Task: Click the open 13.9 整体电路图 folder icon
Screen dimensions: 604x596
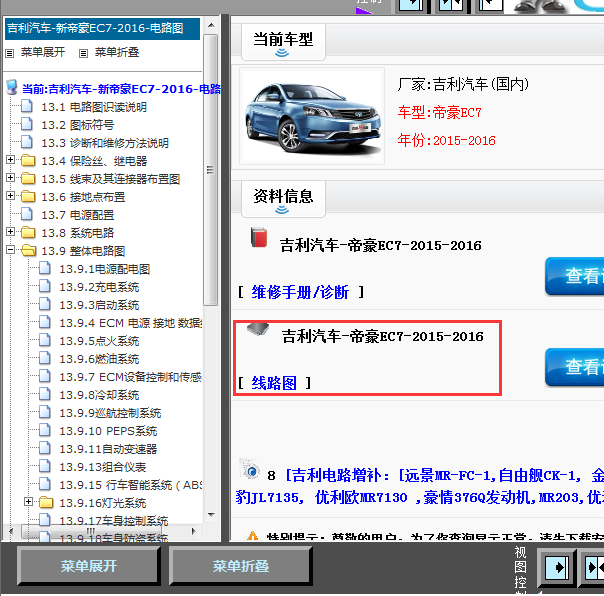Action: click(x=29, y=250)
